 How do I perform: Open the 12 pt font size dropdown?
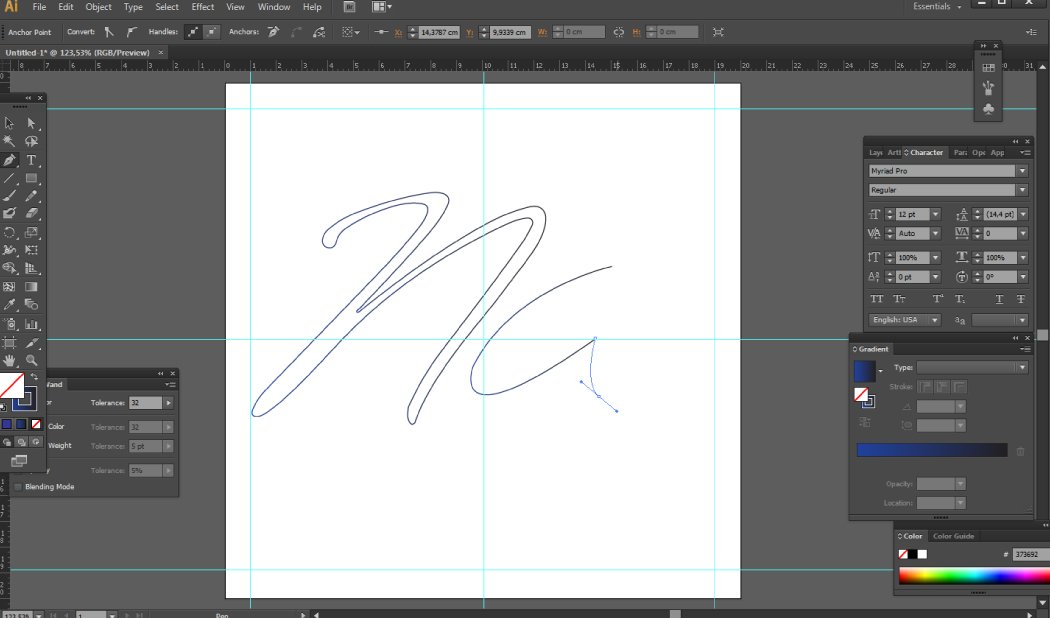(x=935, y=214)
